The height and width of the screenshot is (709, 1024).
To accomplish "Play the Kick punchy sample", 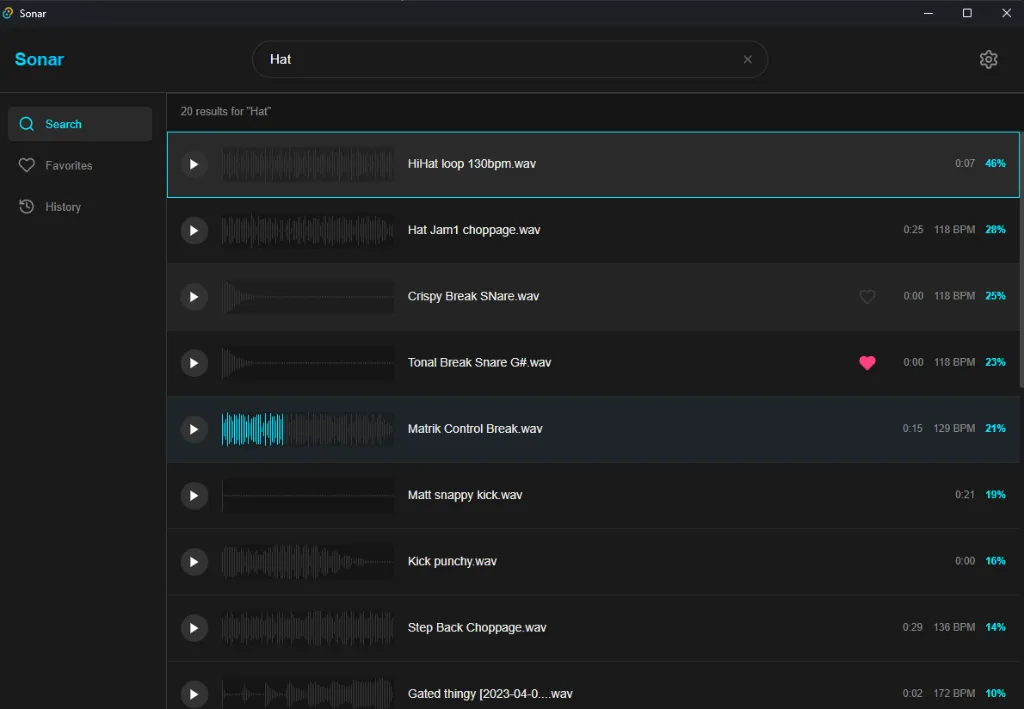I will 194,561.
